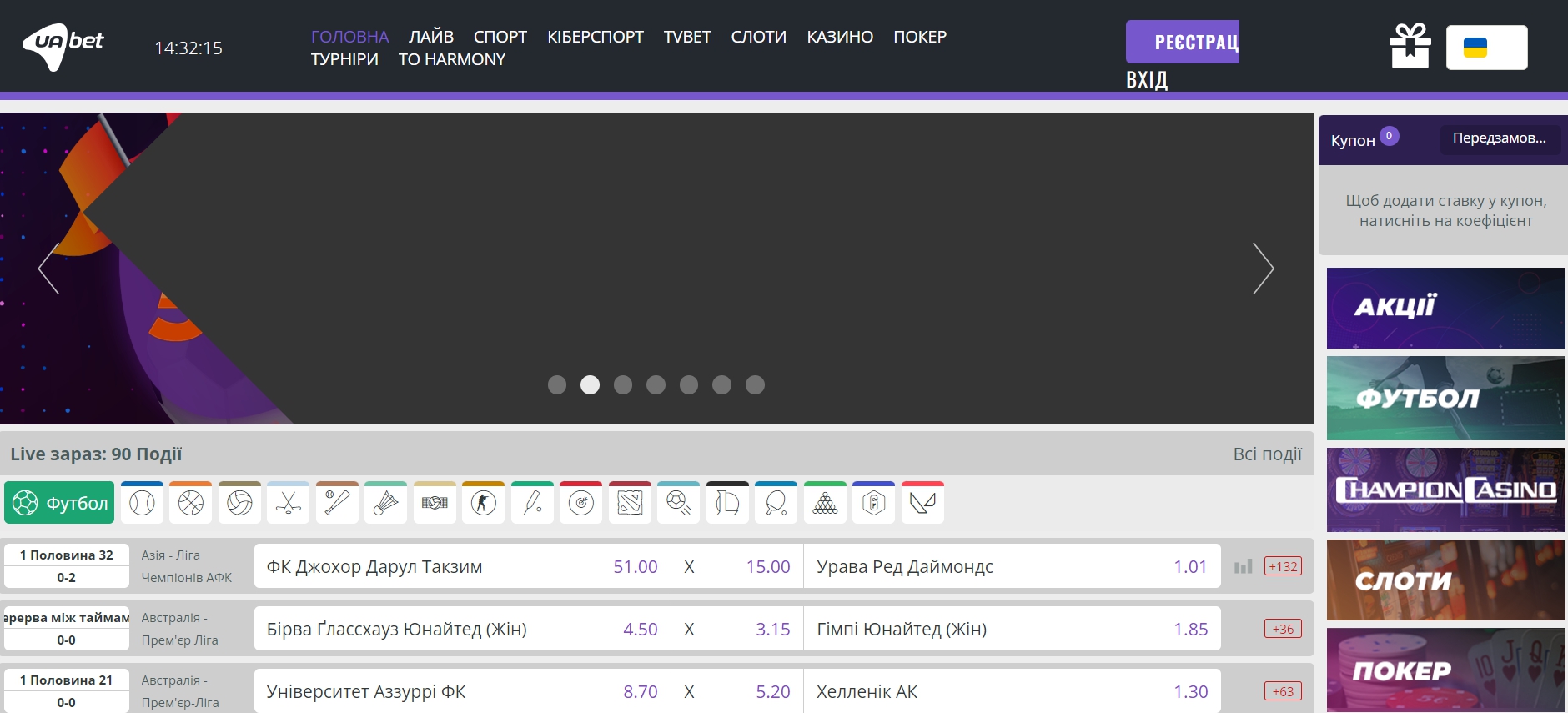Screen dimensions: 1568x713
Task: Click the РЕЄСТРАЦІЯ registration button
Action: click(x=1182, y=42)
